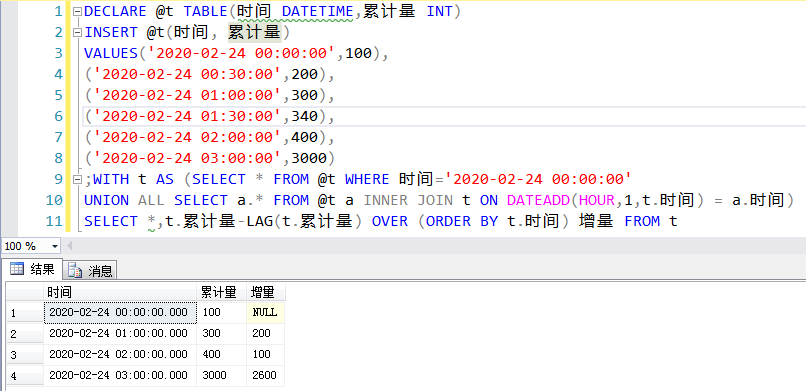The width and height of the screenshot is (806, 391).
Task: Click cell 2020-02-24 03:00:00.000 in results
Action: [x=120, y=376]
